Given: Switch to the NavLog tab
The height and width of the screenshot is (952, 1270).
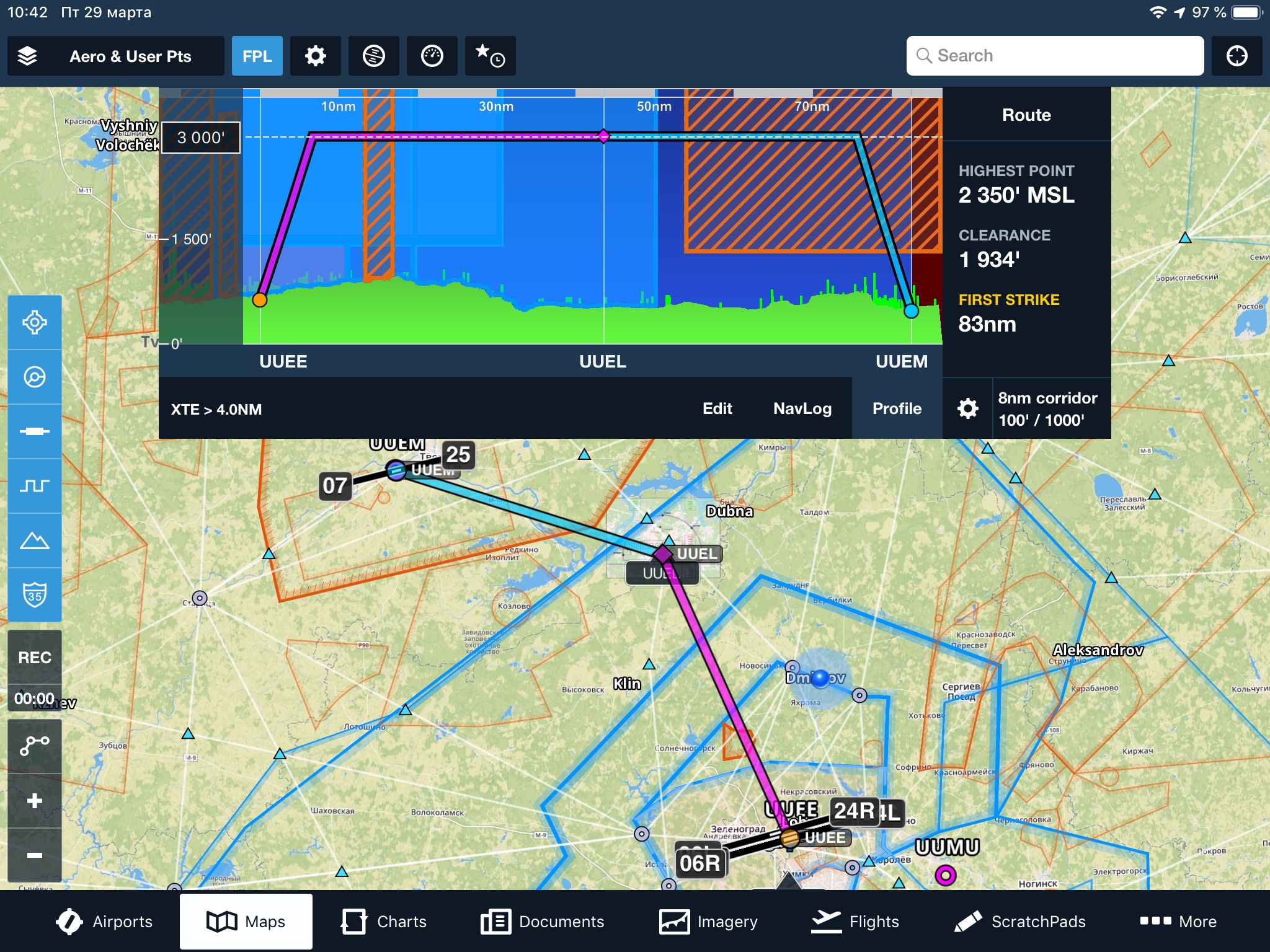Looking at the screenshot, I should pos(802,408).
